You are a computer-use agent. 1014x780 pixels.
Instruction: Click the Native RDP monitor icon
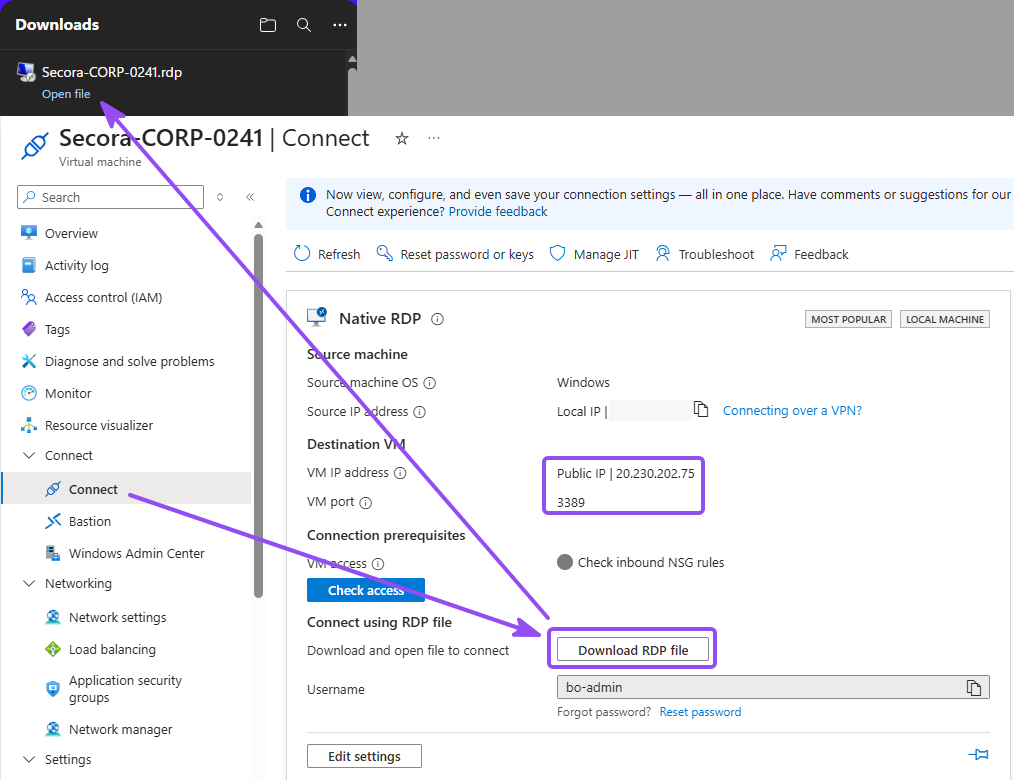317,317
